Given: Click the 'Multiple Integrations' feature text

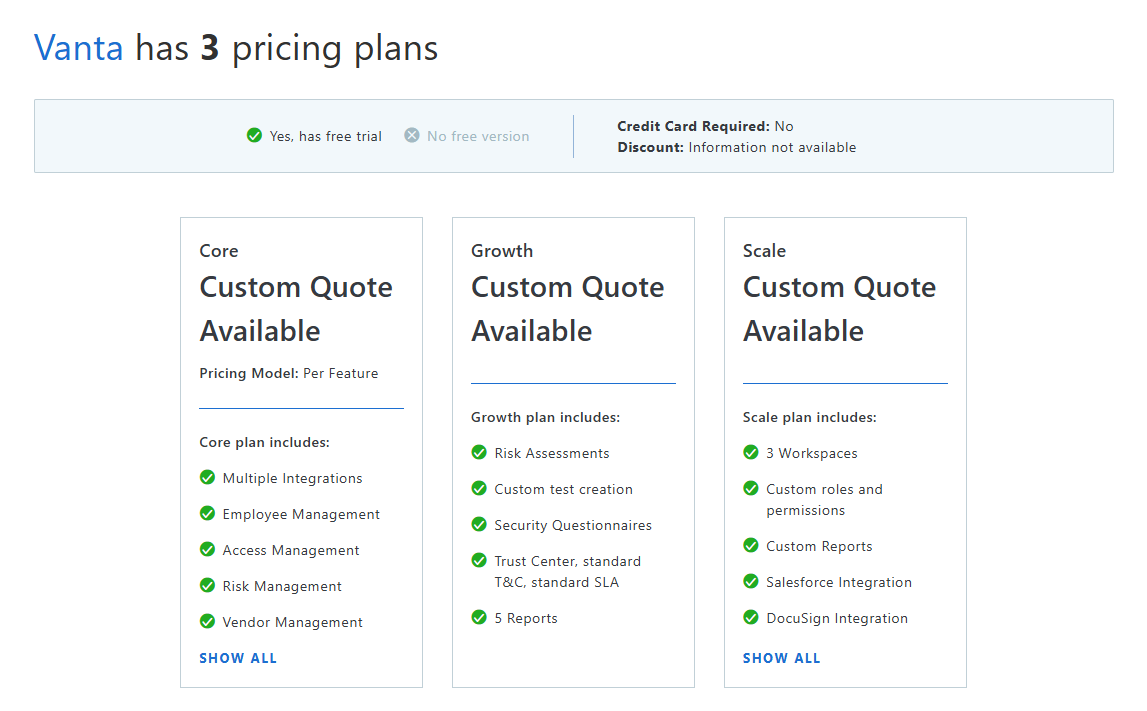Looking at the screenshot, I should coord(293,478).
